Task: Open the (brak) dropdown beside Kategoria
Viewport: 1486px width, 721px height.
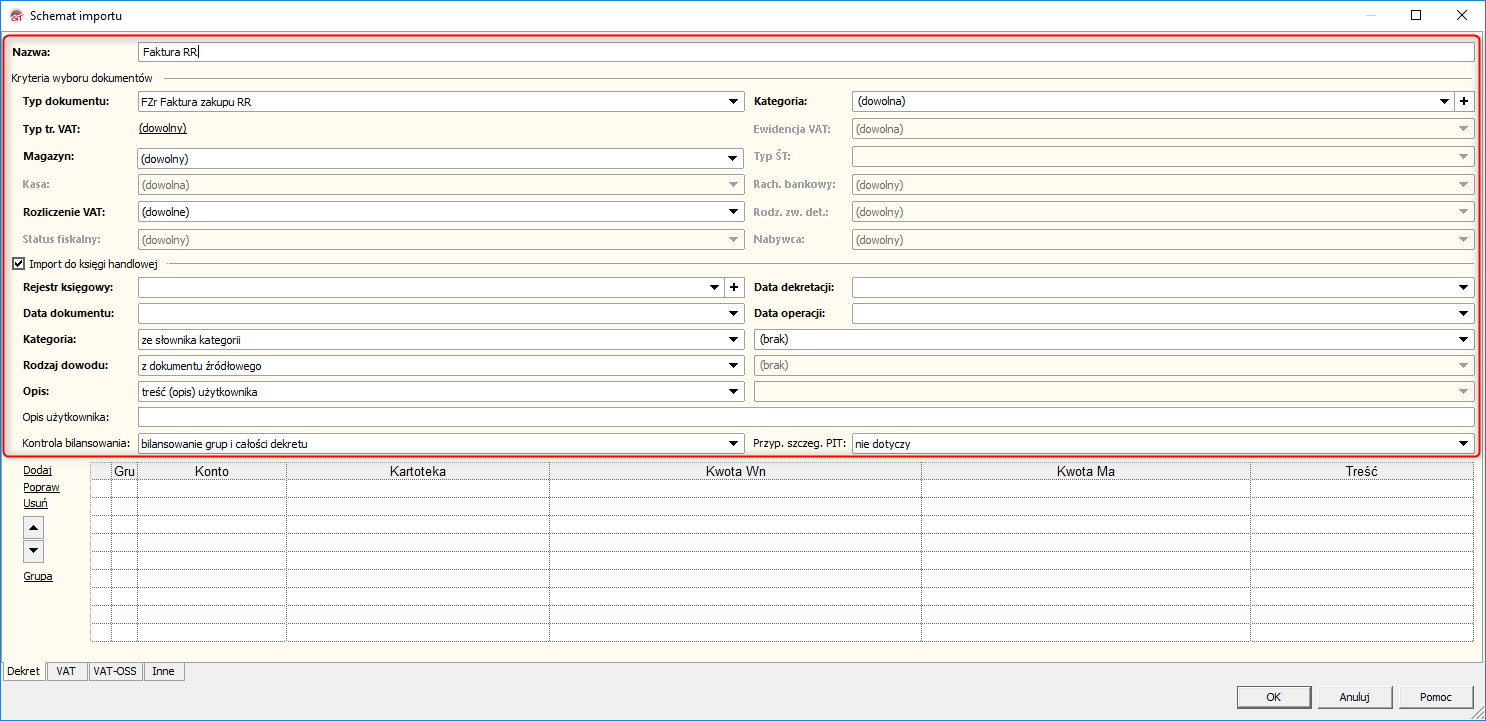Action: pyautogui.click(x=1465, y=340)
